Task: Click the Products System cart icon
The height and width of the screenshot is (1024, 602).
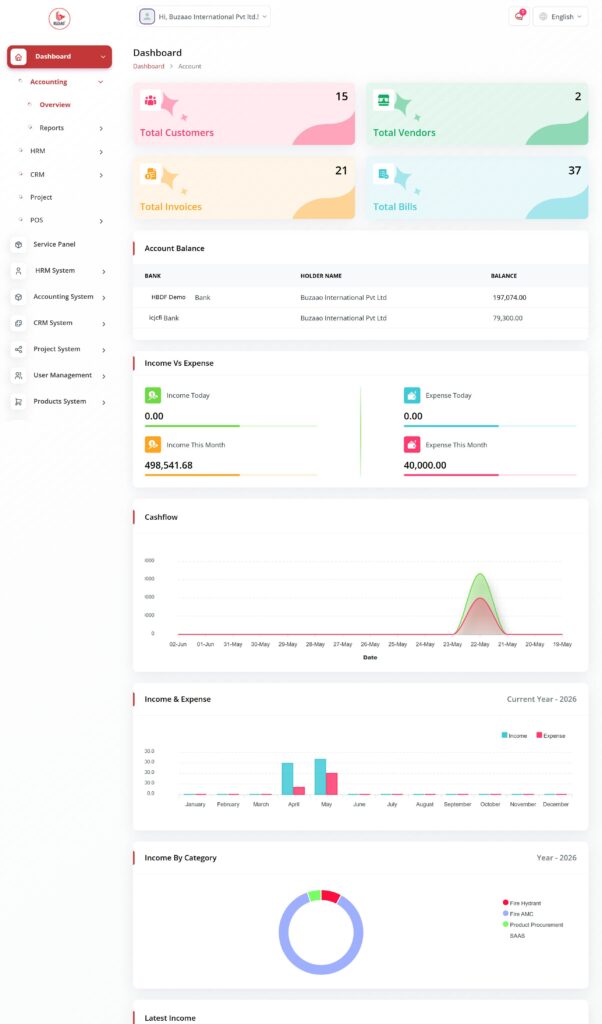Action: (18, 402)
